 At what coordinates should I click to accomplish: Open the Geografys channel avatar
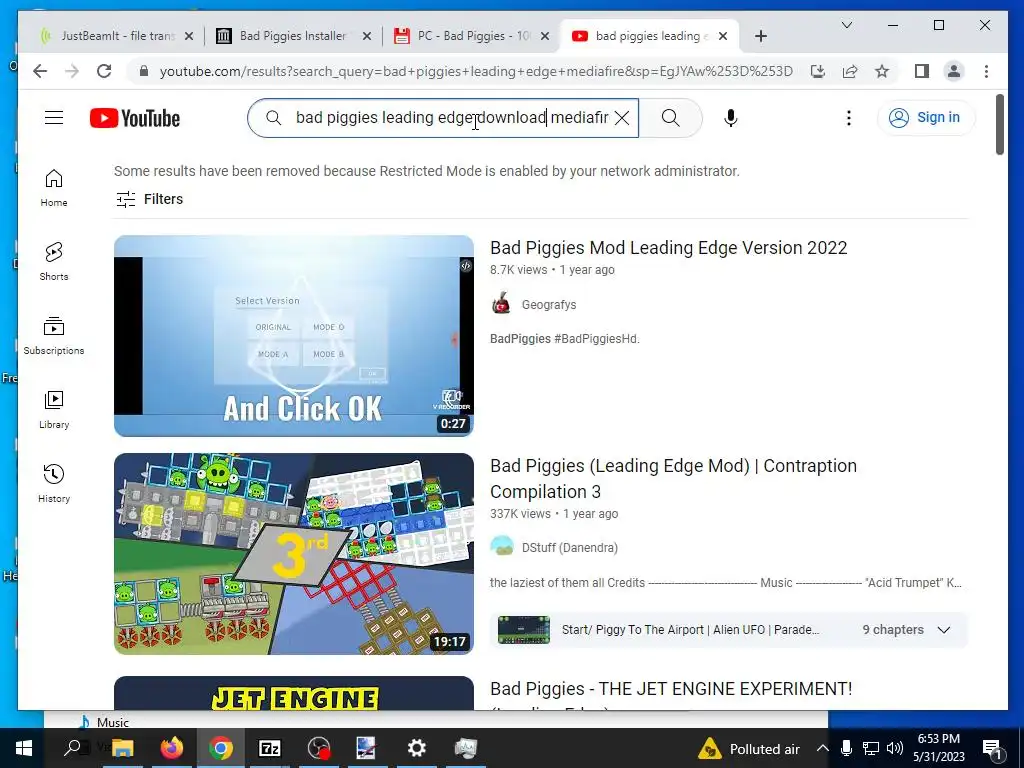[501, 304]
